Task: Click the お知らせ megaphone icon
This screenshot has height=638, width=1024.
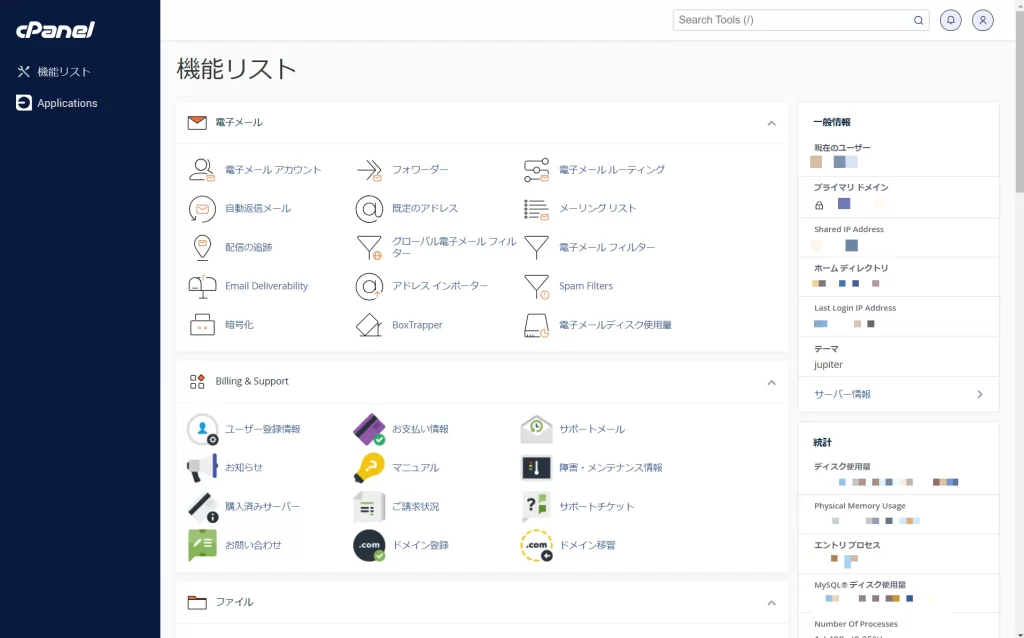Action: [x=202, y=468]
